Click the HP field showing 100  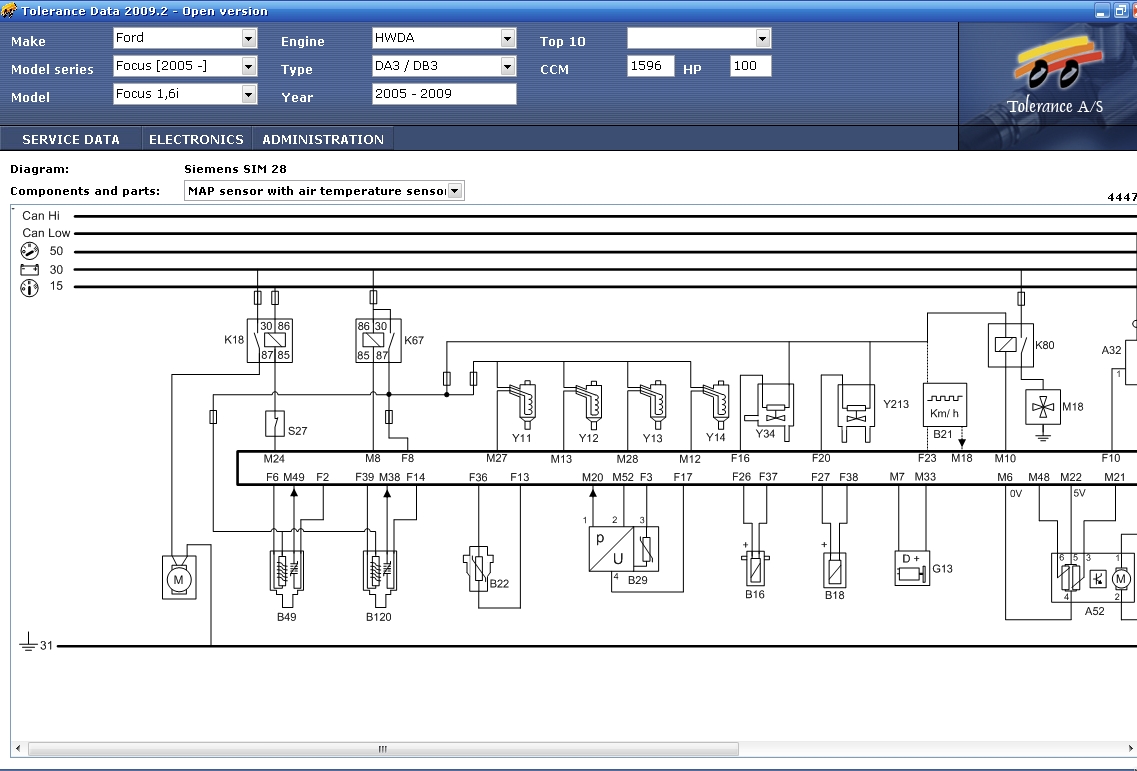(x=751, y=66)
